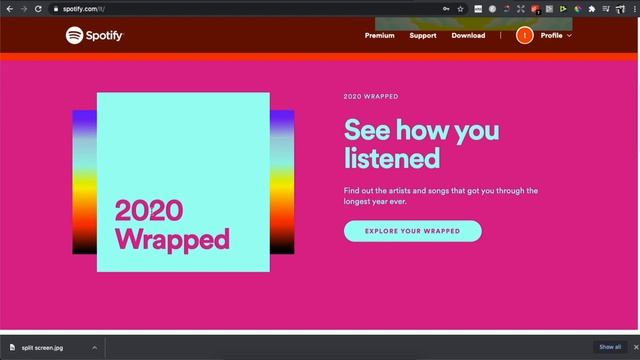The height and width of the screenshot is (360, 640).
Task: Click the Spotify logo
Action: click(x=94, y=35)
